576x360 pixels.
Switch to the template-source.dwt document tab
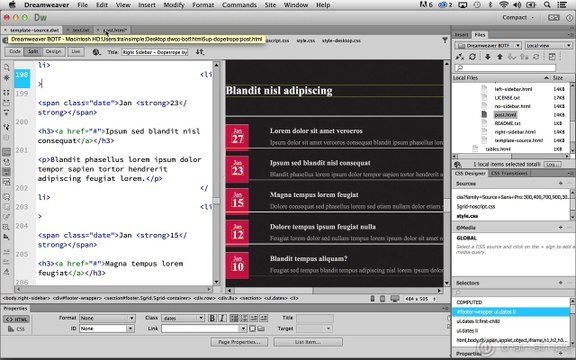point(32,30)
